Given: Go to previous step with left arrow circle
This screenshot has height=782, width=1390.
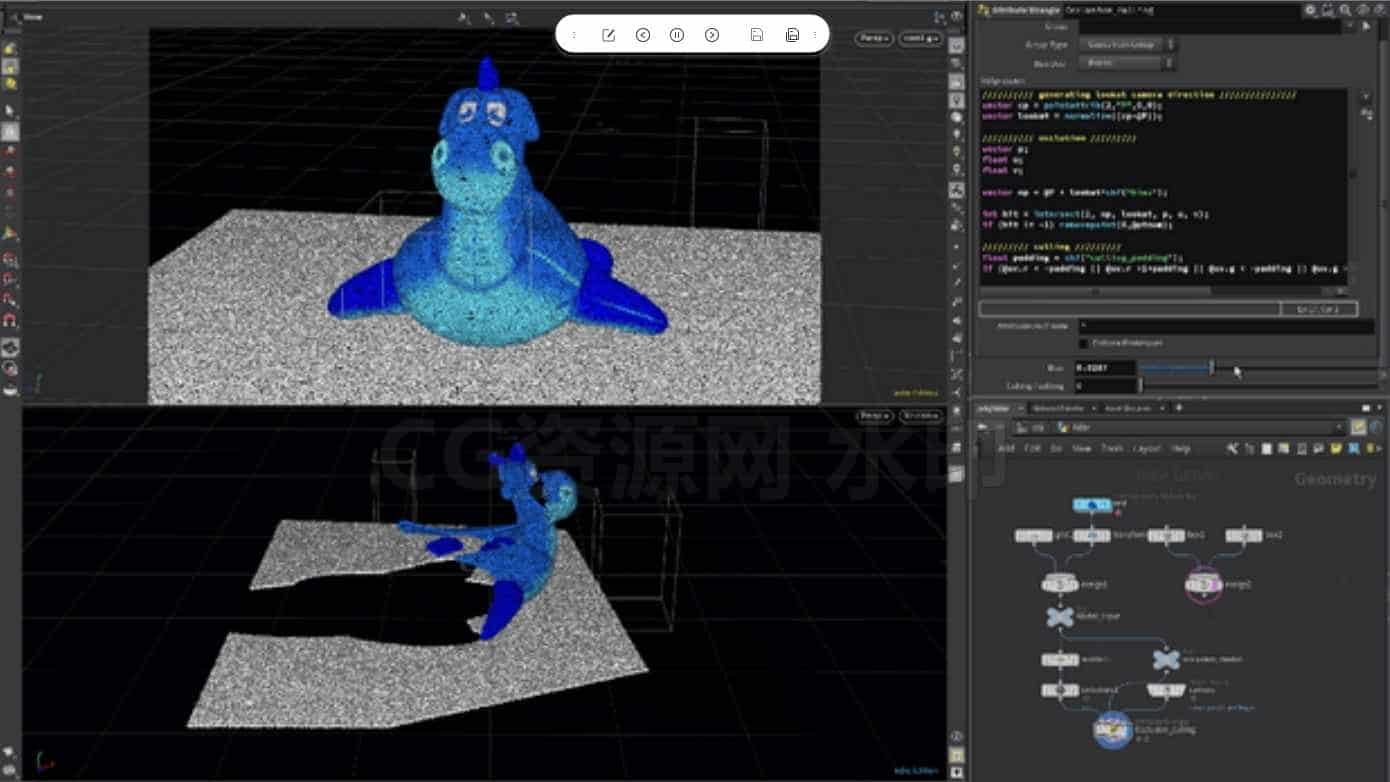Looking at the screenshot, I should coord(643,35).
